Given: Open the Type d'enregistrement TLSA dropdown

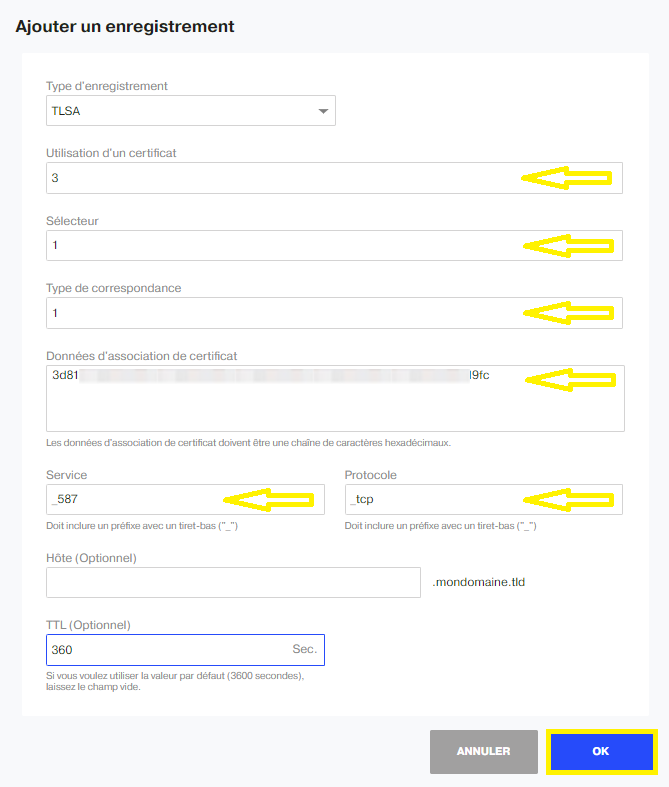Looking at the screenshot, I should pyautogui.click(x=191, y=110).
